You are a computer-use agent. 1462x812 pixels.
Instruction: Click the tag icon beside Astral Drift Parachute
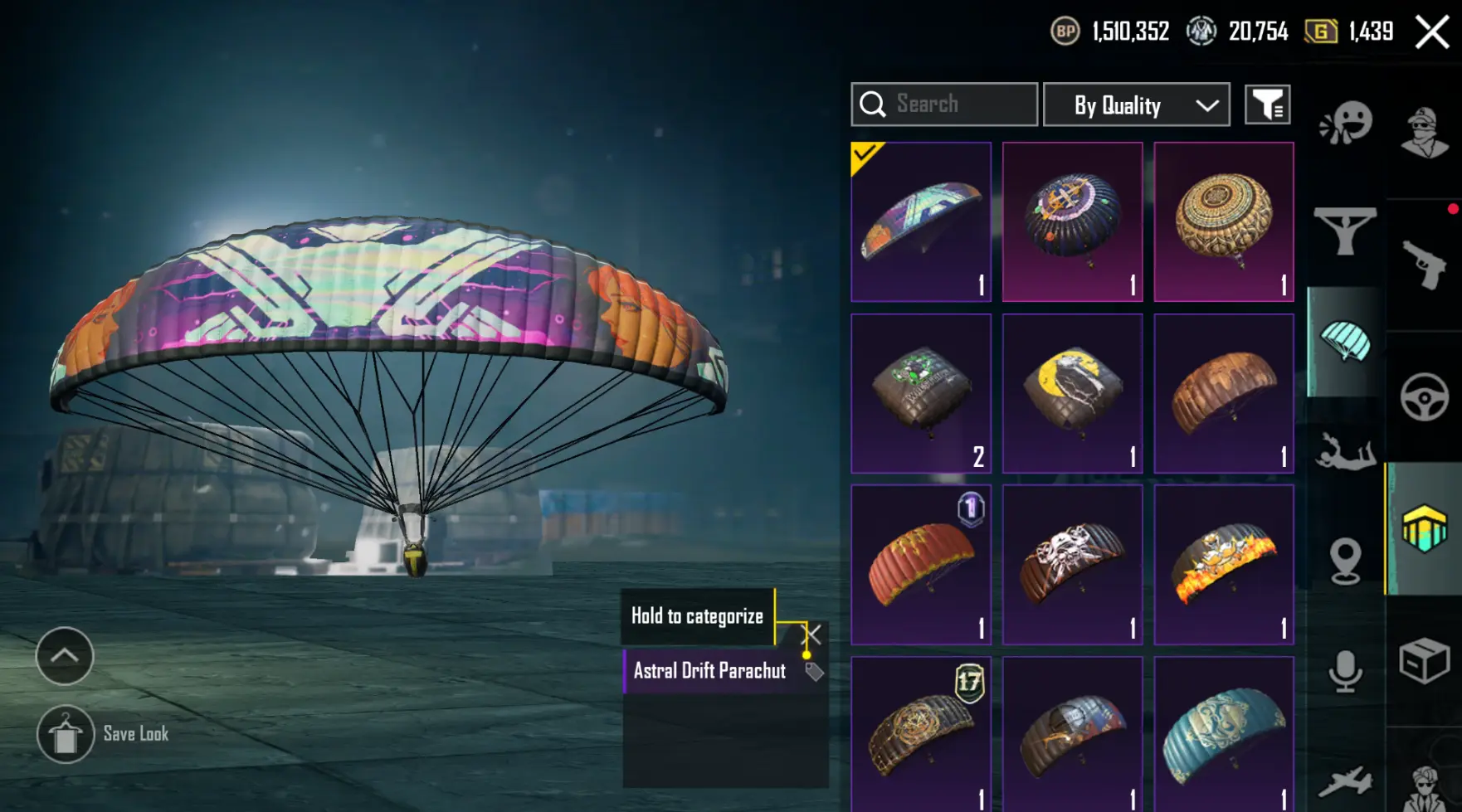(x=814, y=671)
